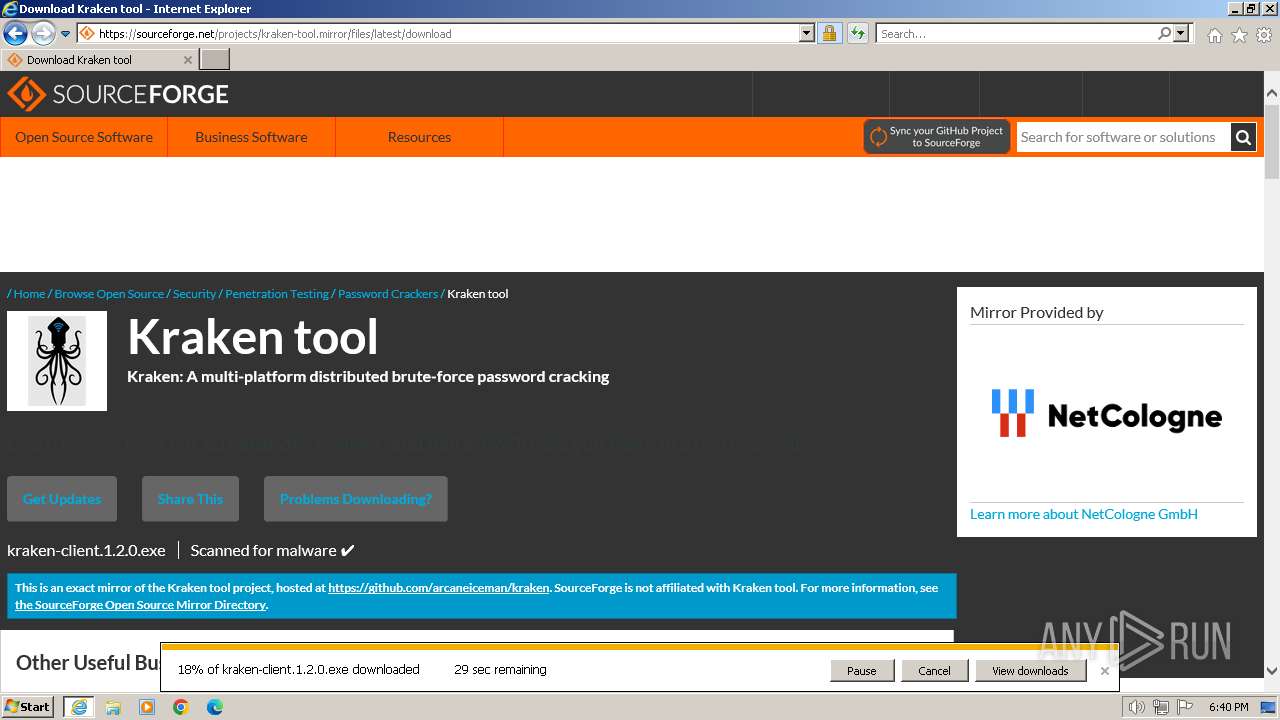Click the SourceForge logo
The height and width of the screenshot is (720, 1280).
point(118,94)
